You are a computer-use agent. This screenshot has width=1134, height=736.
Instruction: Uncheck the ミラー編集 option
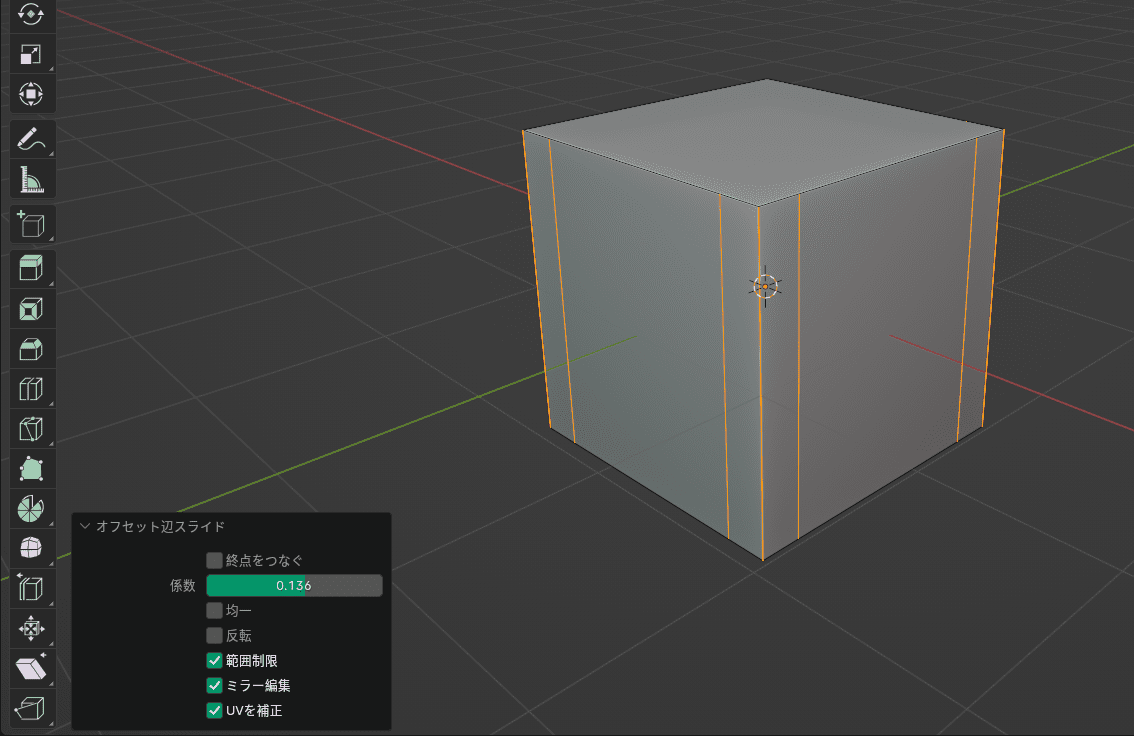click(x=214, y=685)
